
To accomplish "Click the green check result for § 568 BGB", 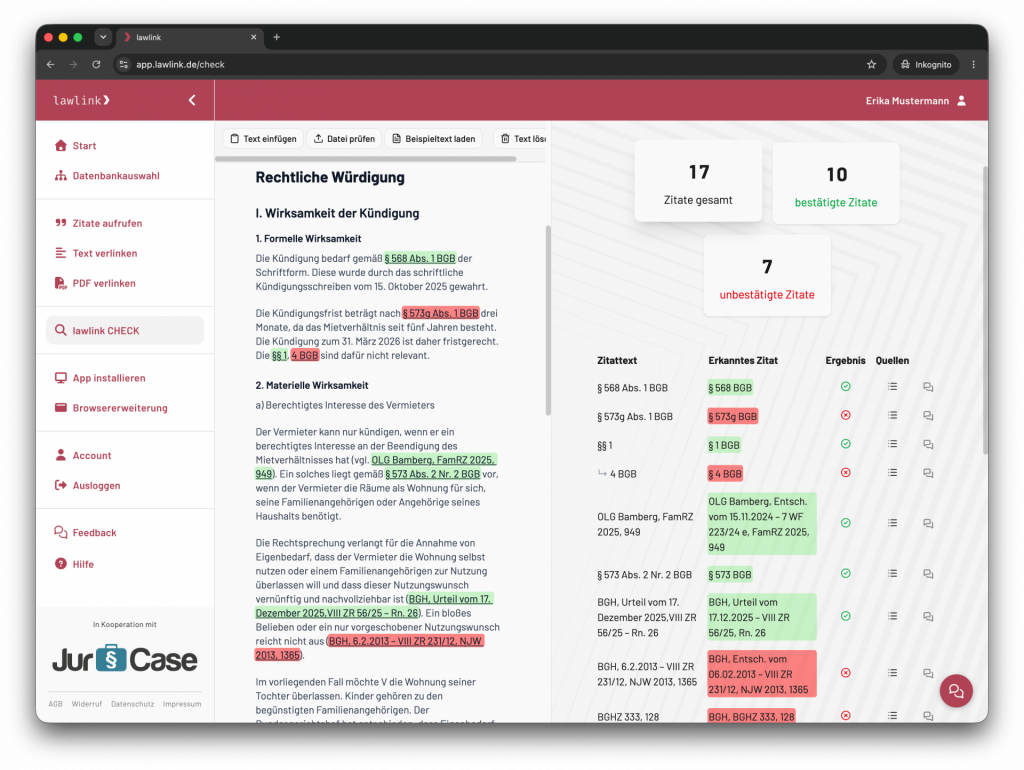I will click(846, 387).
